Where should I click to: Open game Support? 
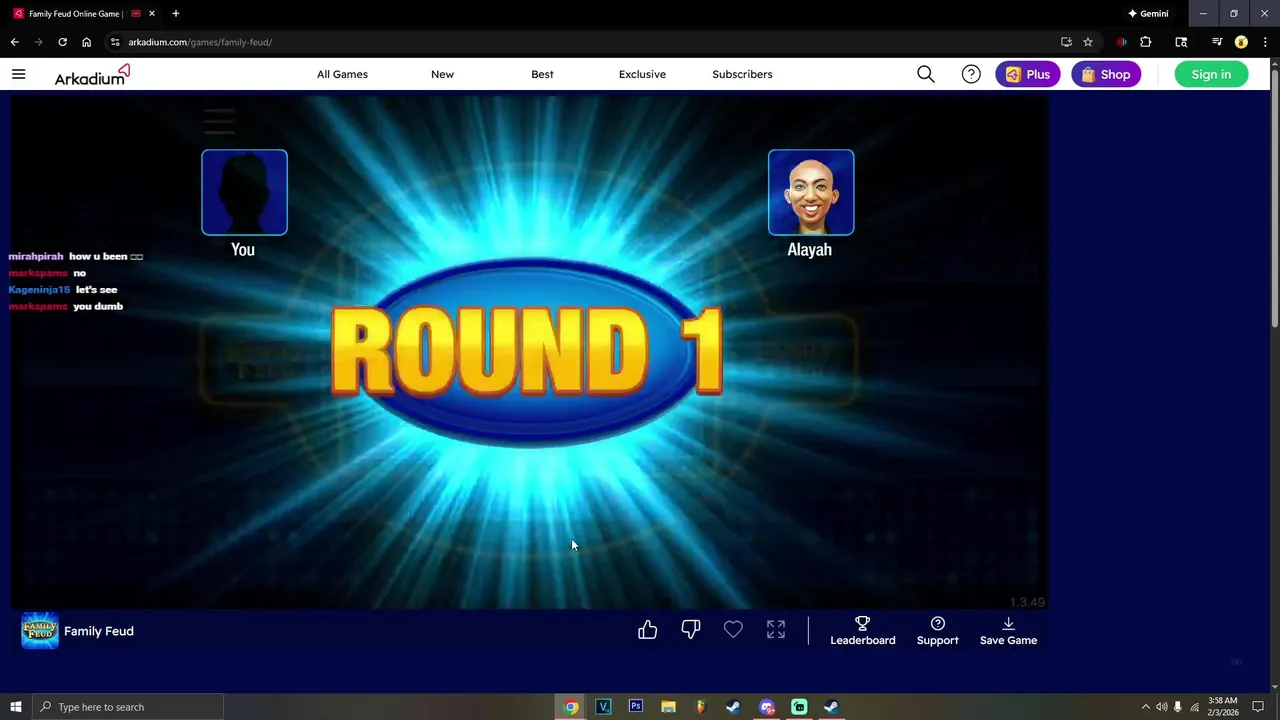pyautogui.click(x=938, y=631)
